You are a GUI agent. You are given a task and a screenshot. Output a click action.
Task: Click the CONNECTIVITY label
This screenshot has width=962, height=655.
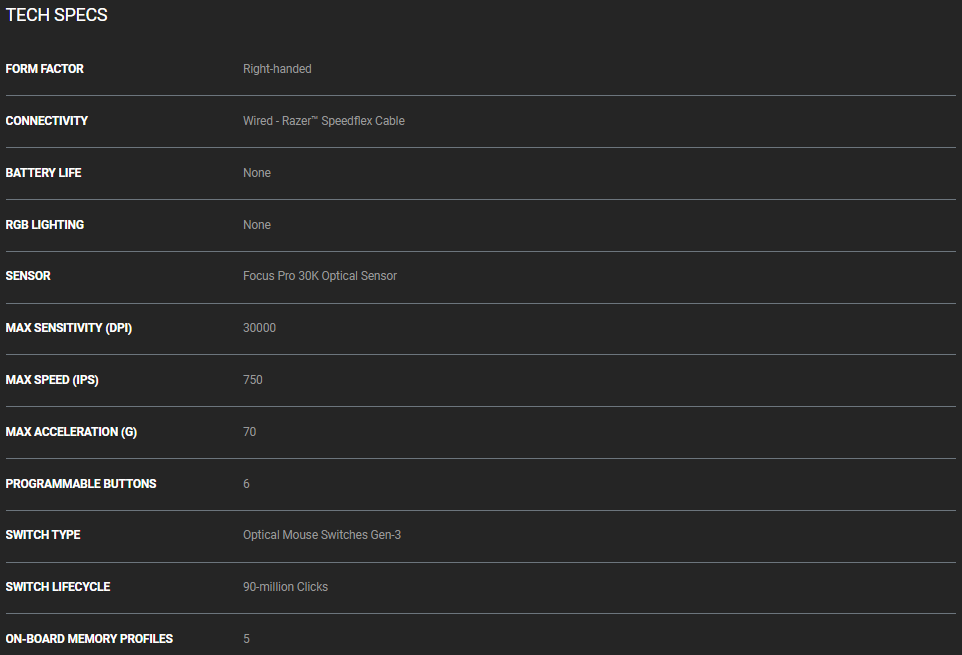coord(47,121)
